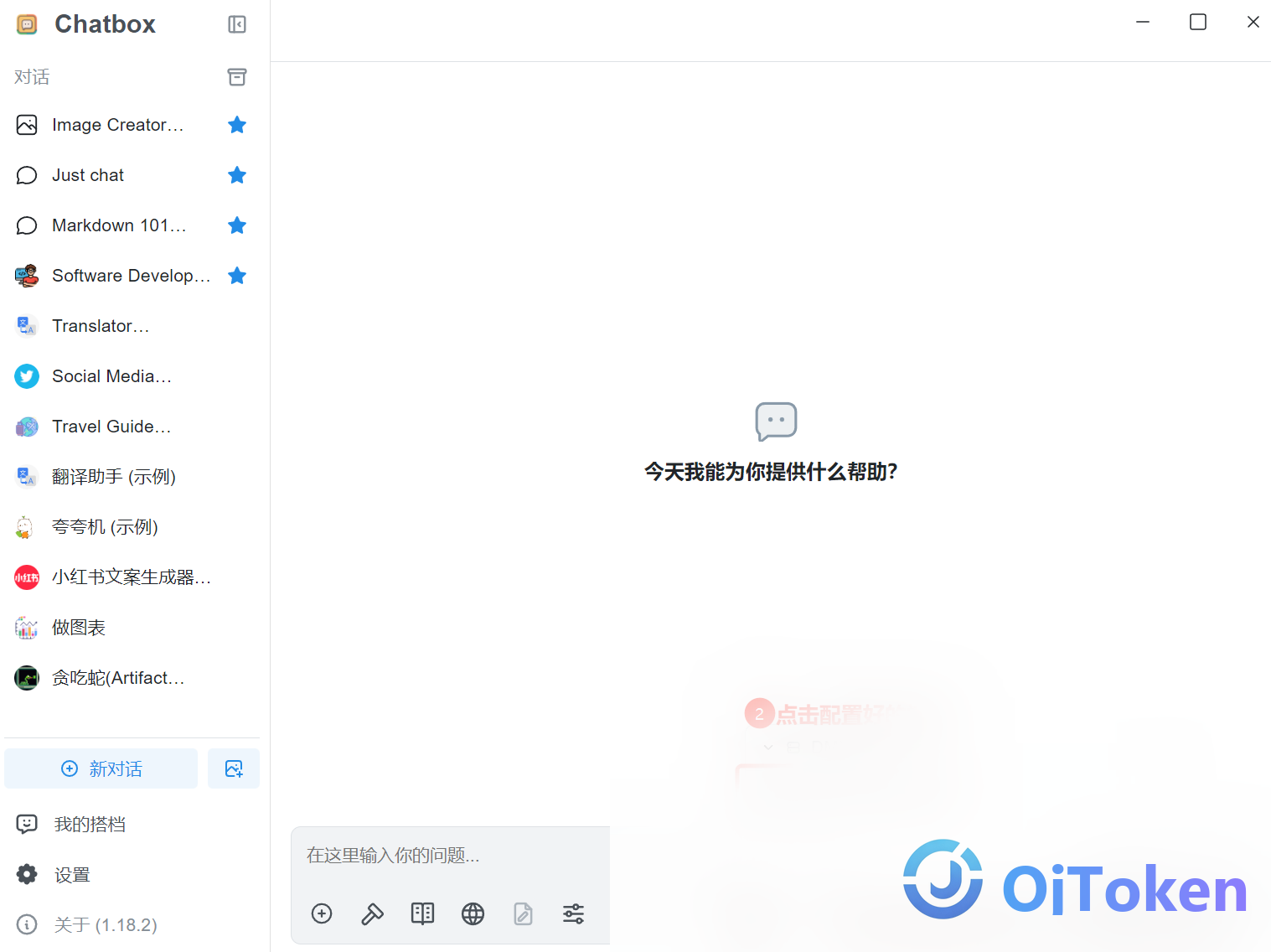1271x952 pixels.
Task: Toggle web search globe icon
Action: [x=473, y=913]
